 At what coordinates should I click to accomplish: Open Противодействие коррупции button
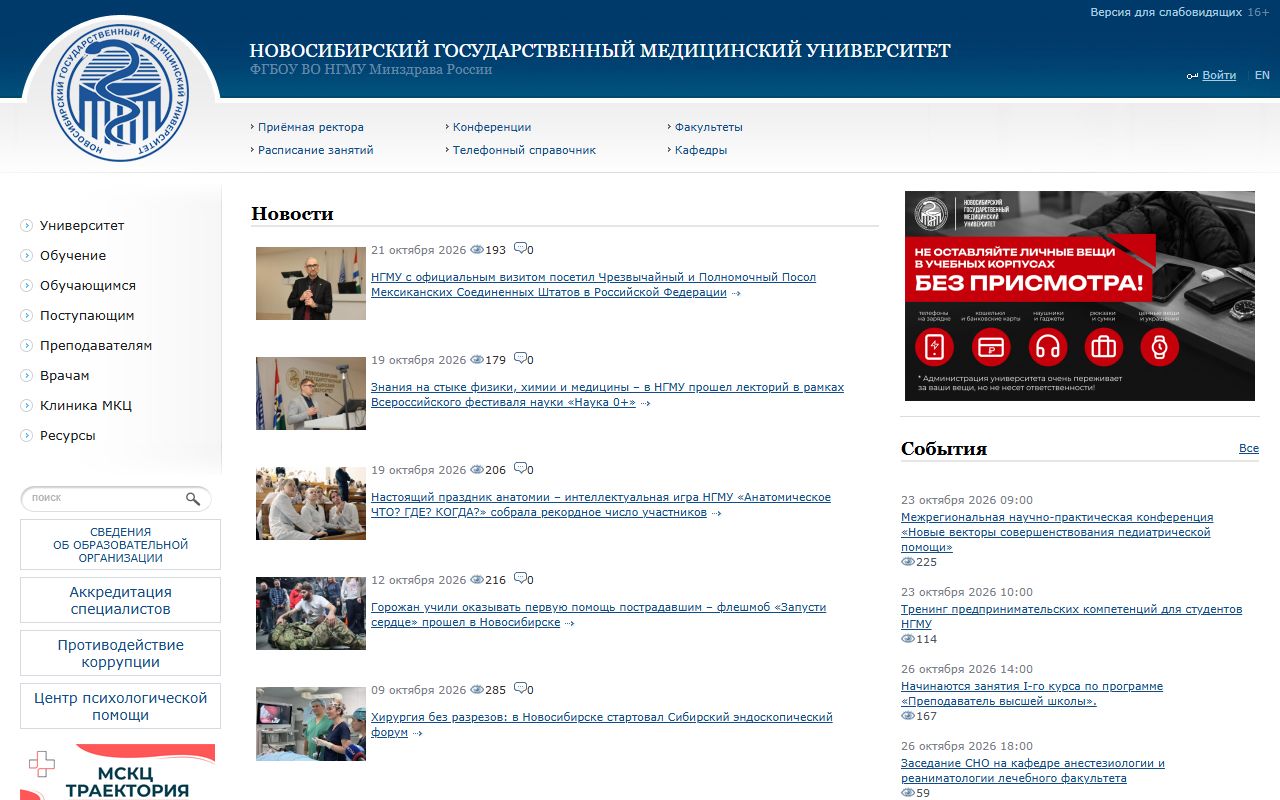click(120, 653)
